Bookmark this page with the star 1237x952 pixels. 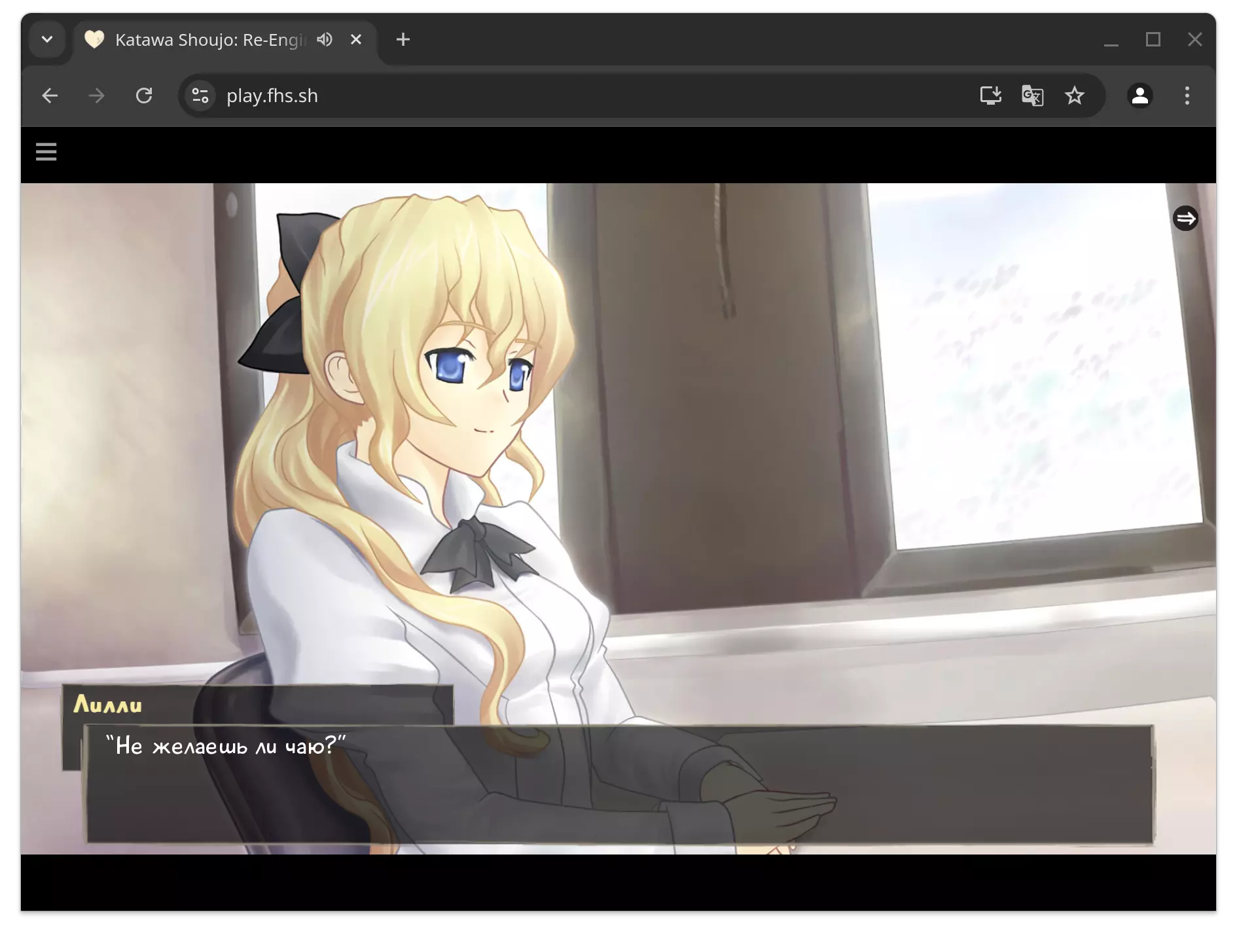1075,96
